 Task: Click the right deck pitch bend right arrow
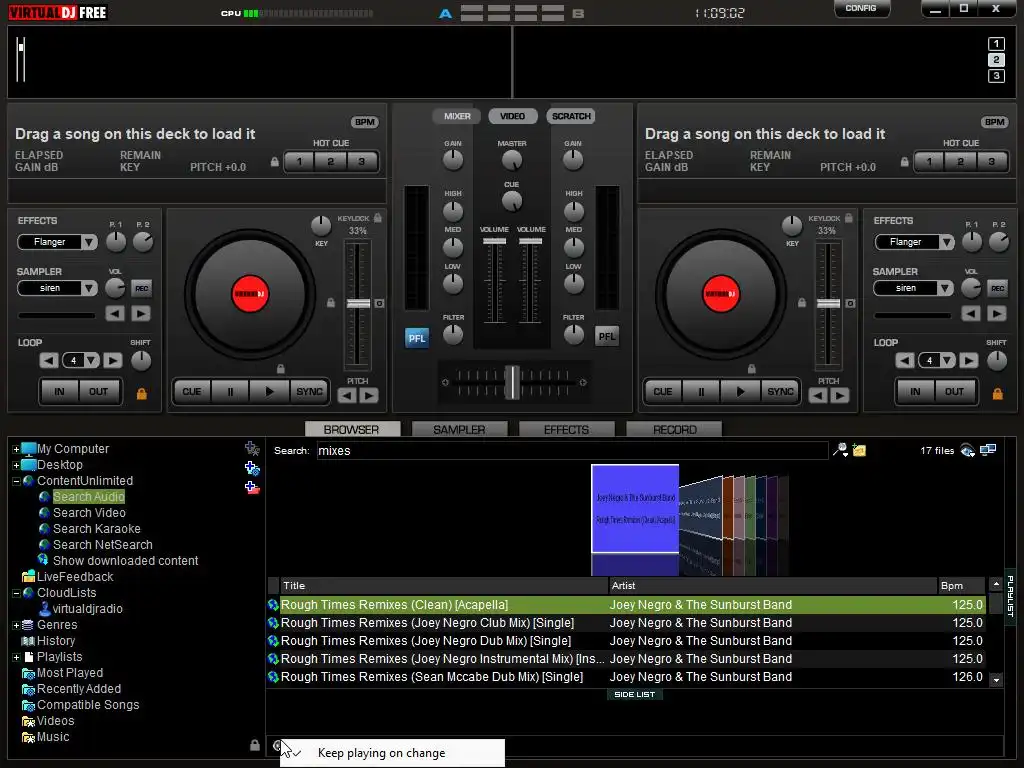840,395
